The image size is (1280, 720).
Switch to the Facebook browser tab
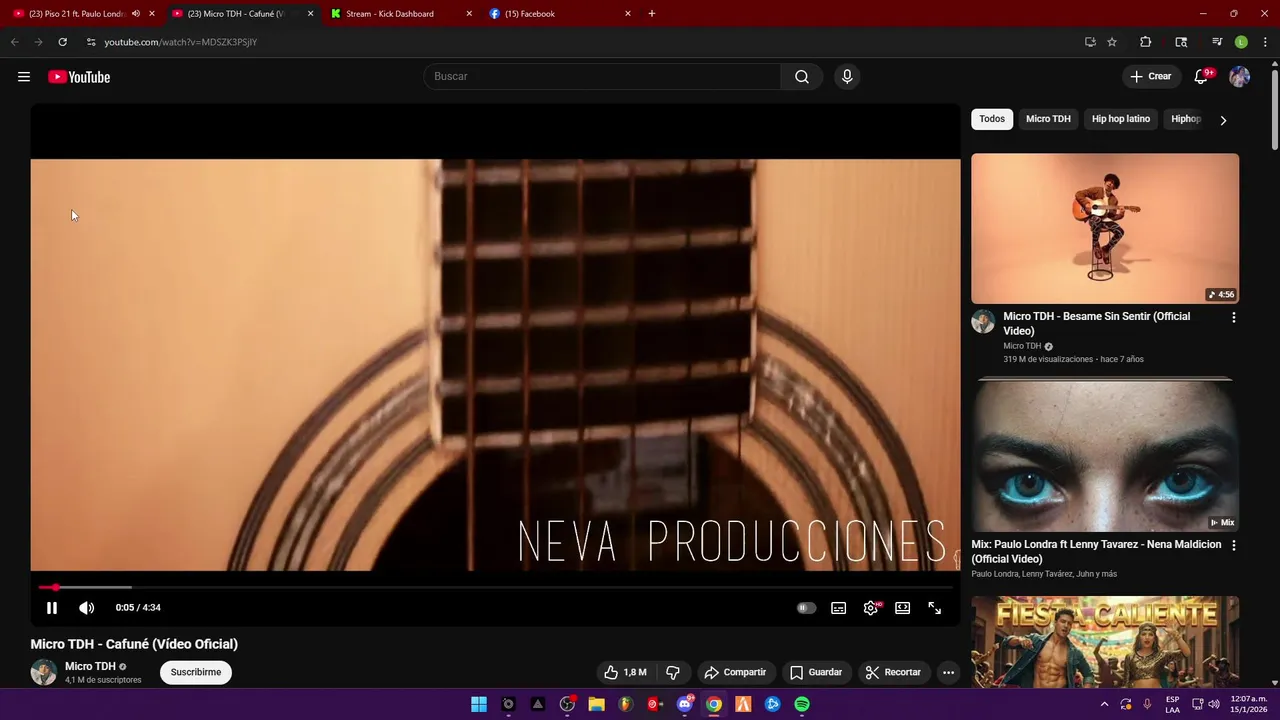point(530,14)
